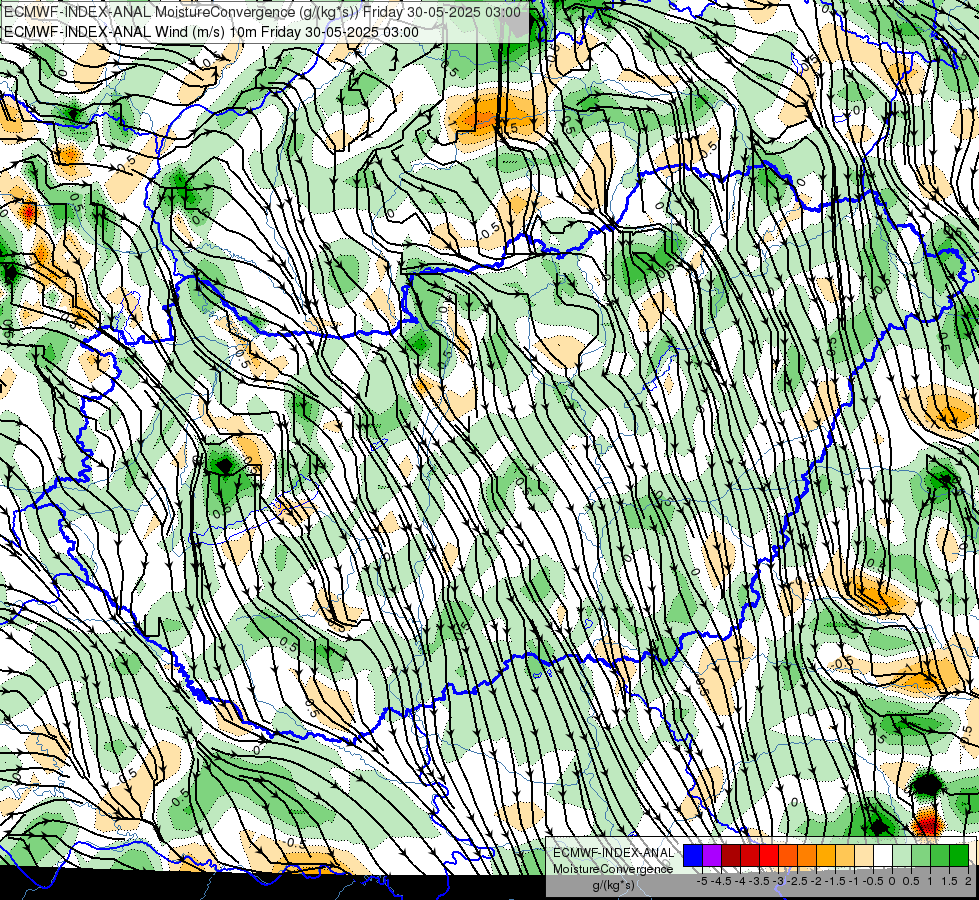
Task: Click the white swatch between -0.5 and 0
Action: click(883, 855)
